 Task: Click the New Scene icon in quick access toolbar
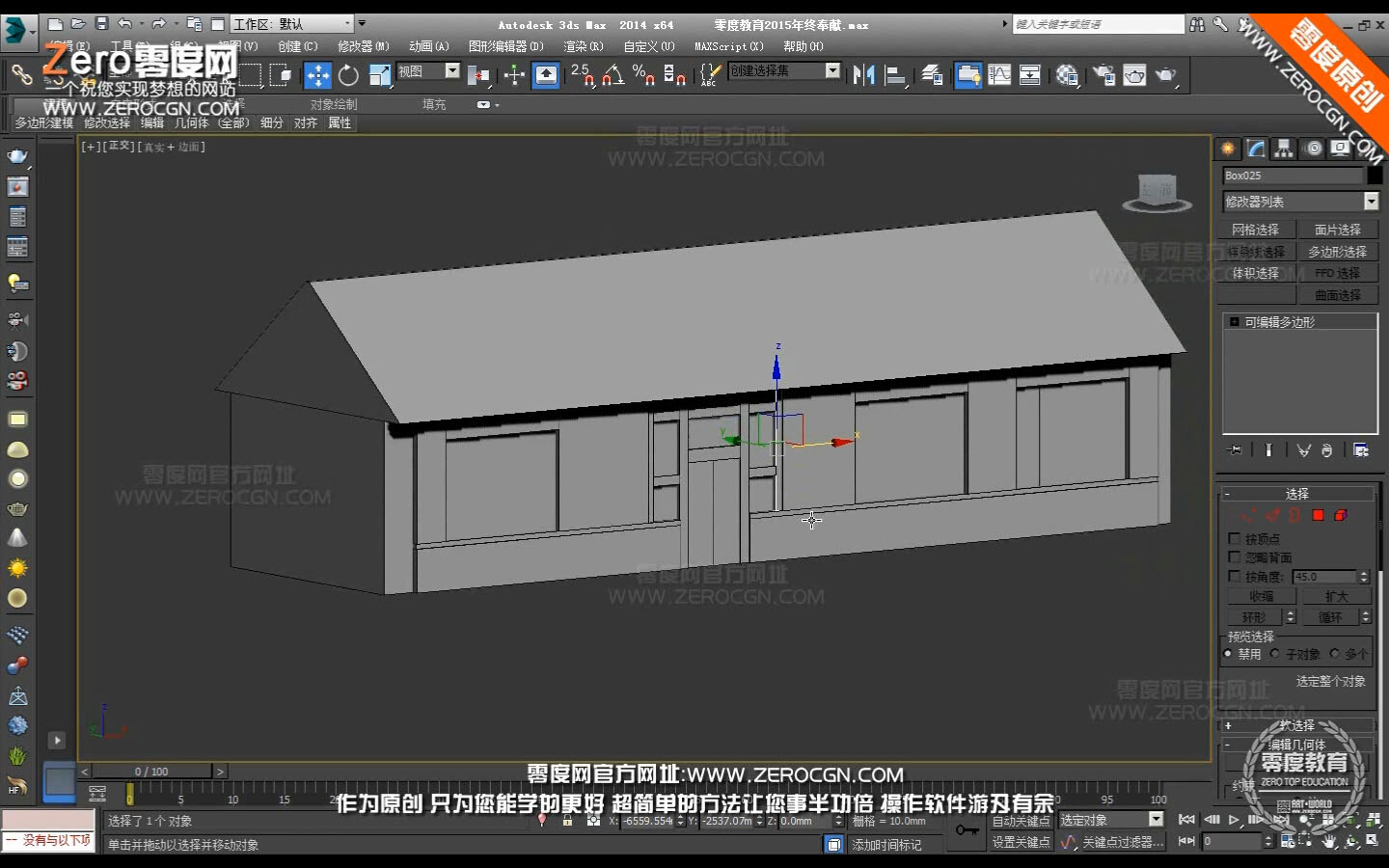pos(55,24)
